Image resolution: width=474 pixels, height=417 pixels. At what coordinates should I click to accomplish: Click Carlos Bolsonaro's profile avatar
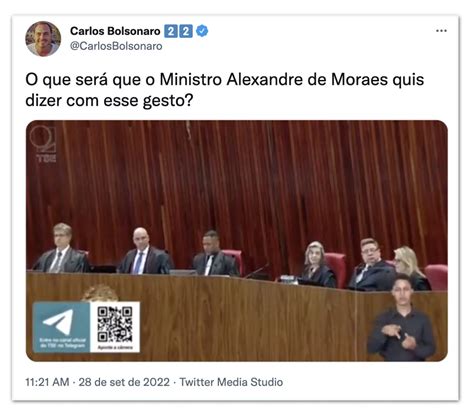tap(43, 39)
